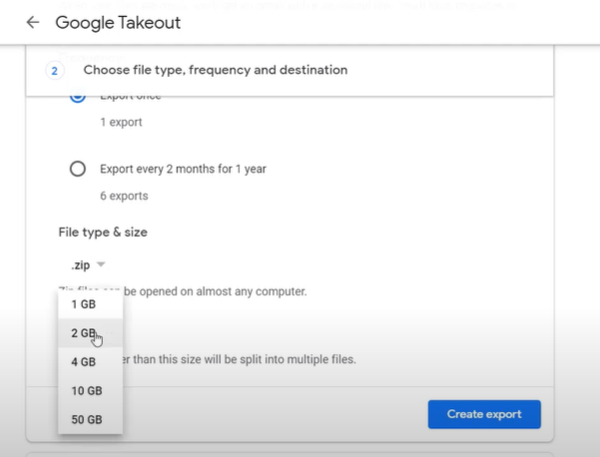Image resolution: width=600 pixels, height=457 pixels.
Task: Click the 1 export caption text
Action: tap(121, 122)
